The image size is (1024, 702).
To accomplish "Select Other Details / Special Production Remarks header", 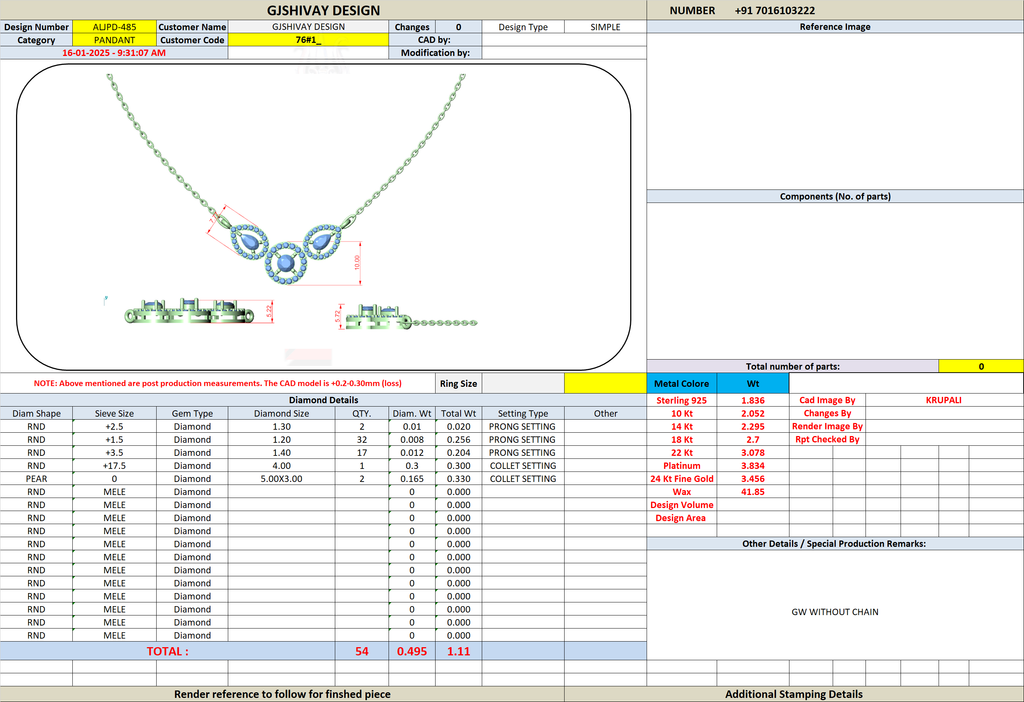I will click(x=835, y=543).
